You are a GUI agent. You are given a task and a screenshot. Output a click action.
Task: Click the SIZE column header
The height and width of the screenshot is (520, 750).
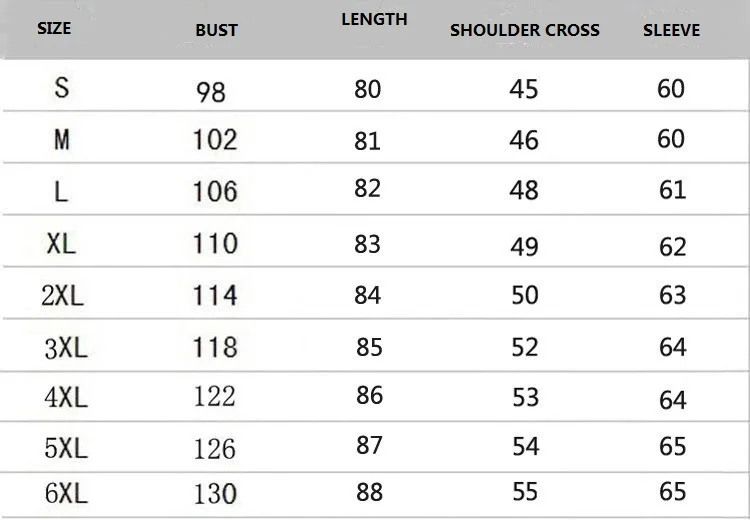[x=54, y=28]
